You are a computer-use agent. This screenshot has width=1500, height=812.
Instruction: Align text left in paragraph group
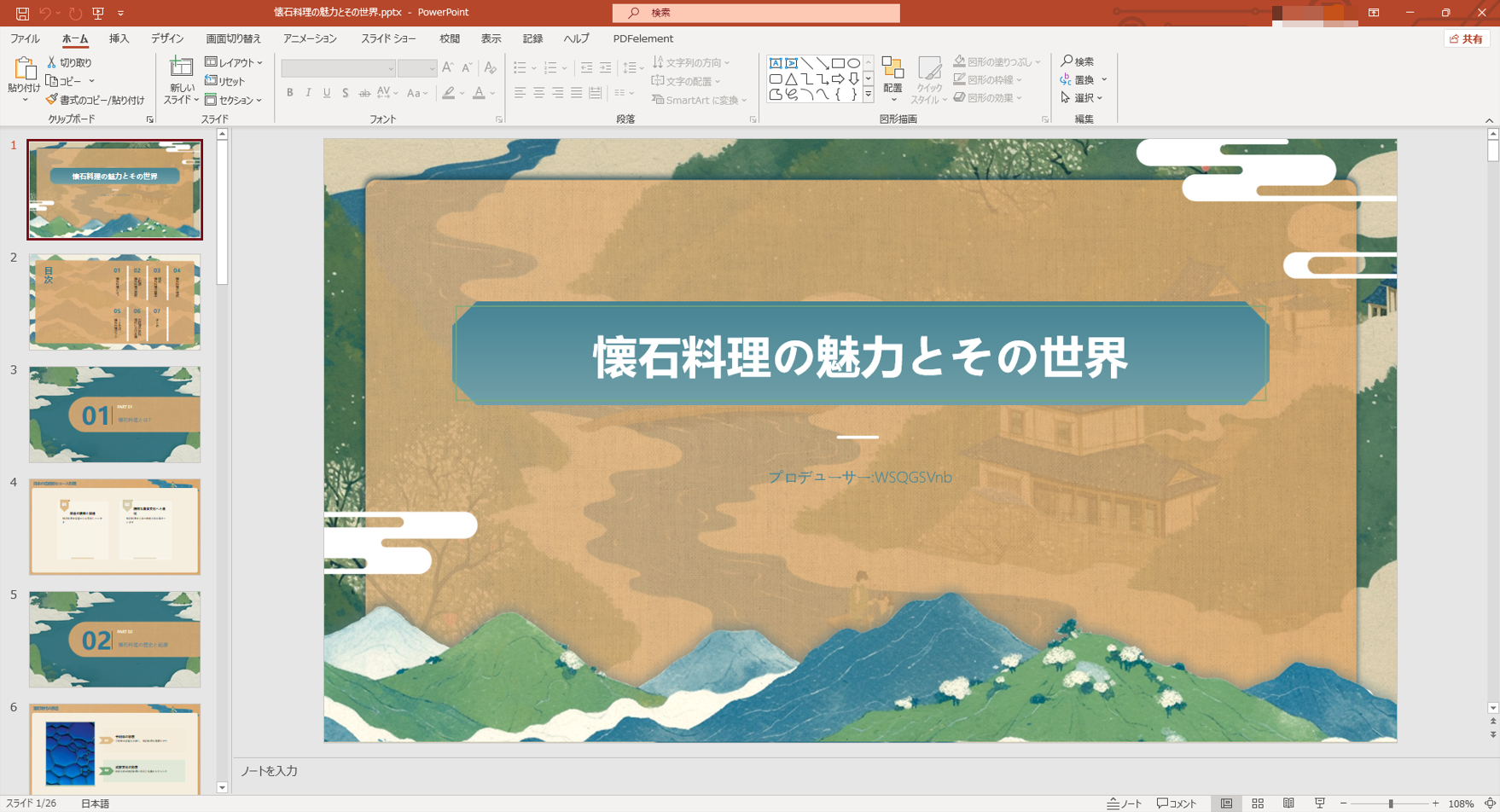520,93
